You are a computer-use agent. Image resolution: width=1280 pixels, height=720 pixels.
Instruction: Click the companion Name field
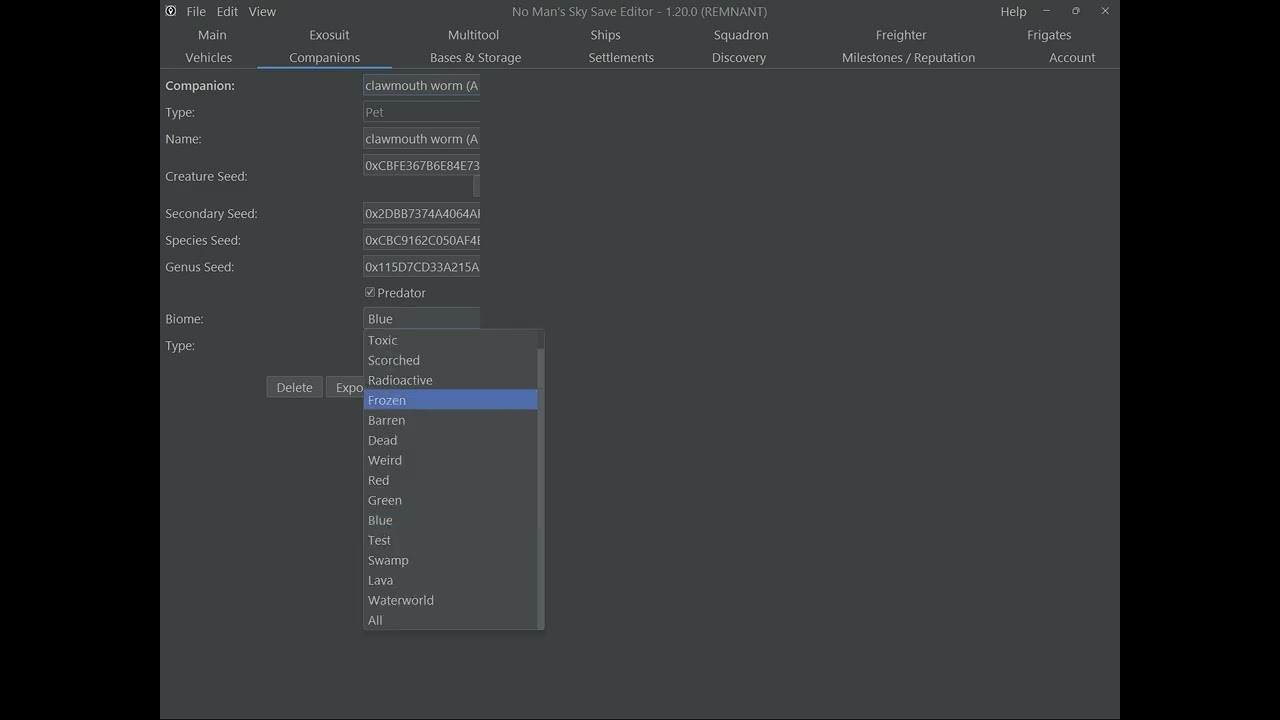pos(421,139)
